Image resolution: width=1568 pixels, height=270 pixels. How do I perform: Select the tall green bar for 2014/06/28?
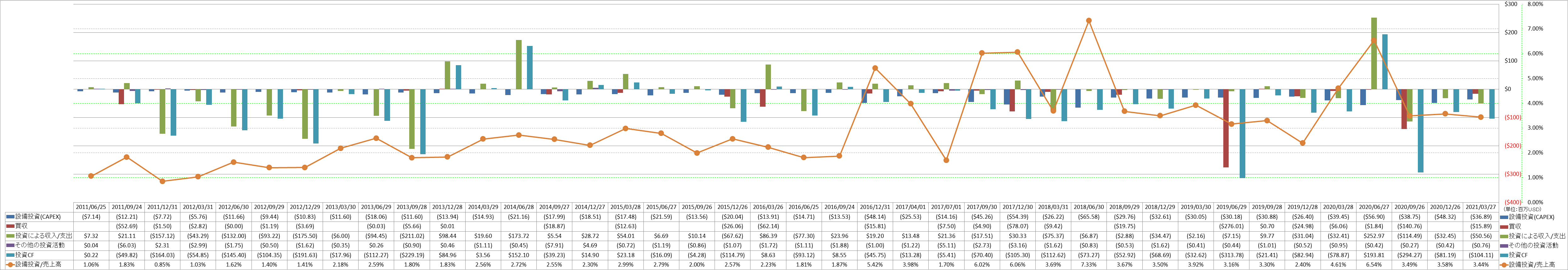click(518, 65)
